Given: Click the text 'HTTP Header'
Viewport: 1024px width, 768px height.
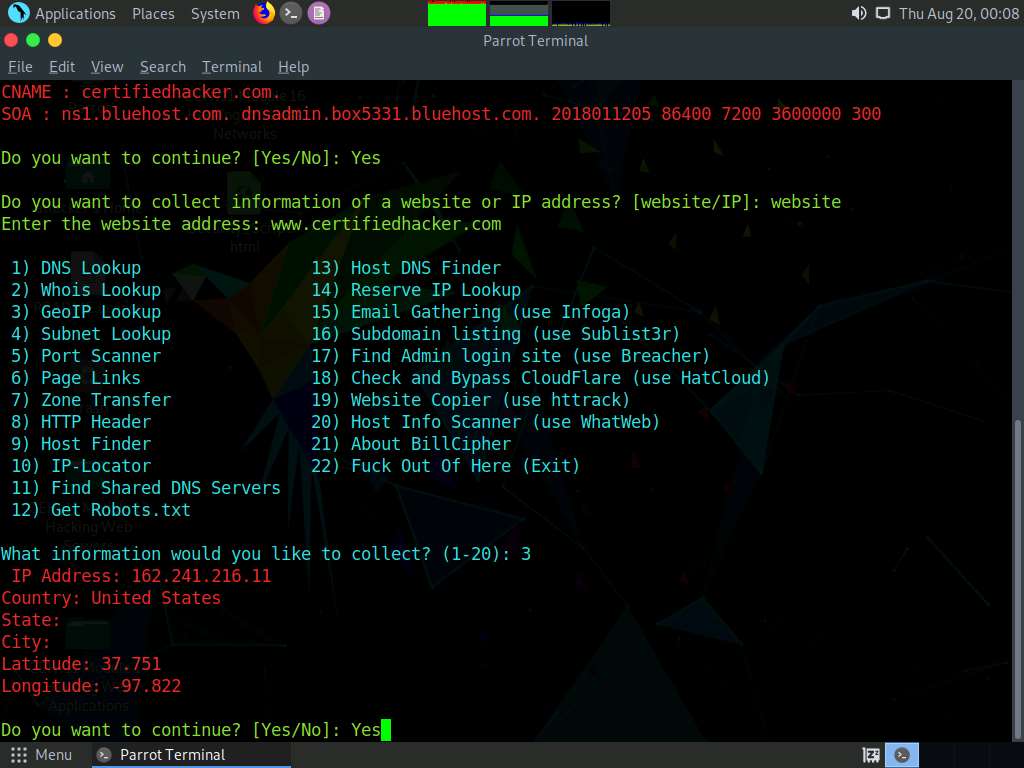Looking at the screenshot, I should (x=96, y=422).
